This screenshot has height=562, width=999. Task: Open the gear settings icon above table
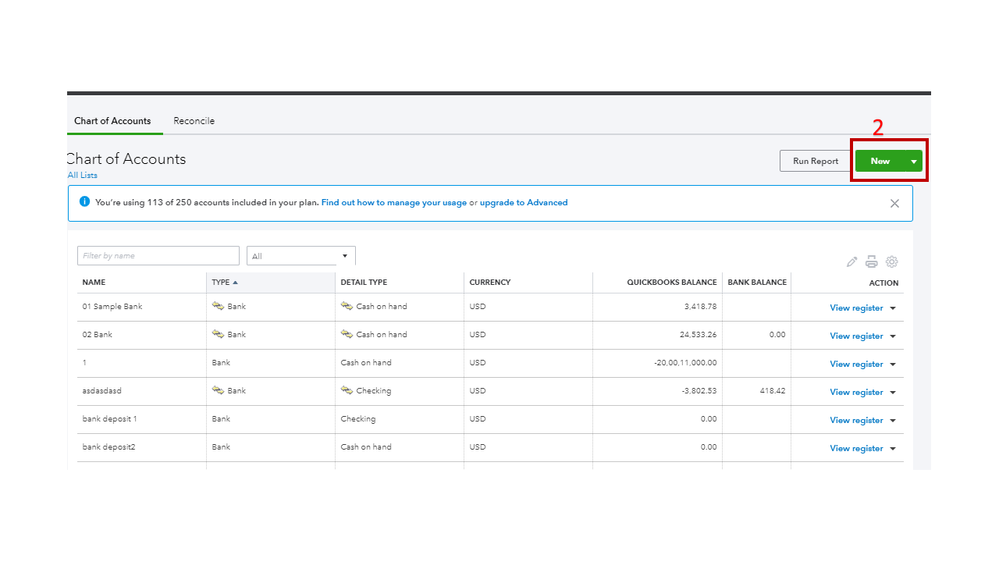(x=892, y=262)
